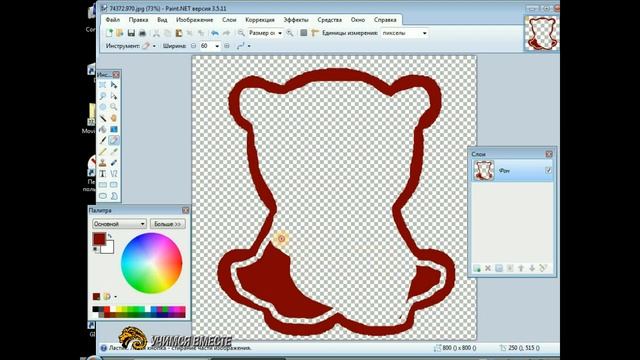Select the Freeform Shape tool
This screenshot has height=360, width=640.
[114, 196]
